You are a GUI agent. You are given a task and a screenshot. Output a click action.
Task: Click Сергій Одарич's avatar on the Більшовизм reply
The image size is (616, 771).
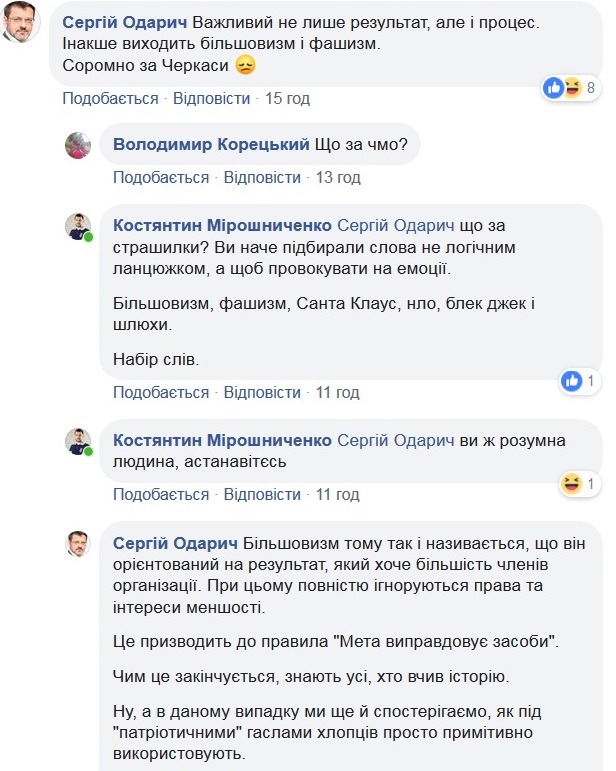(x=79, y=543)
